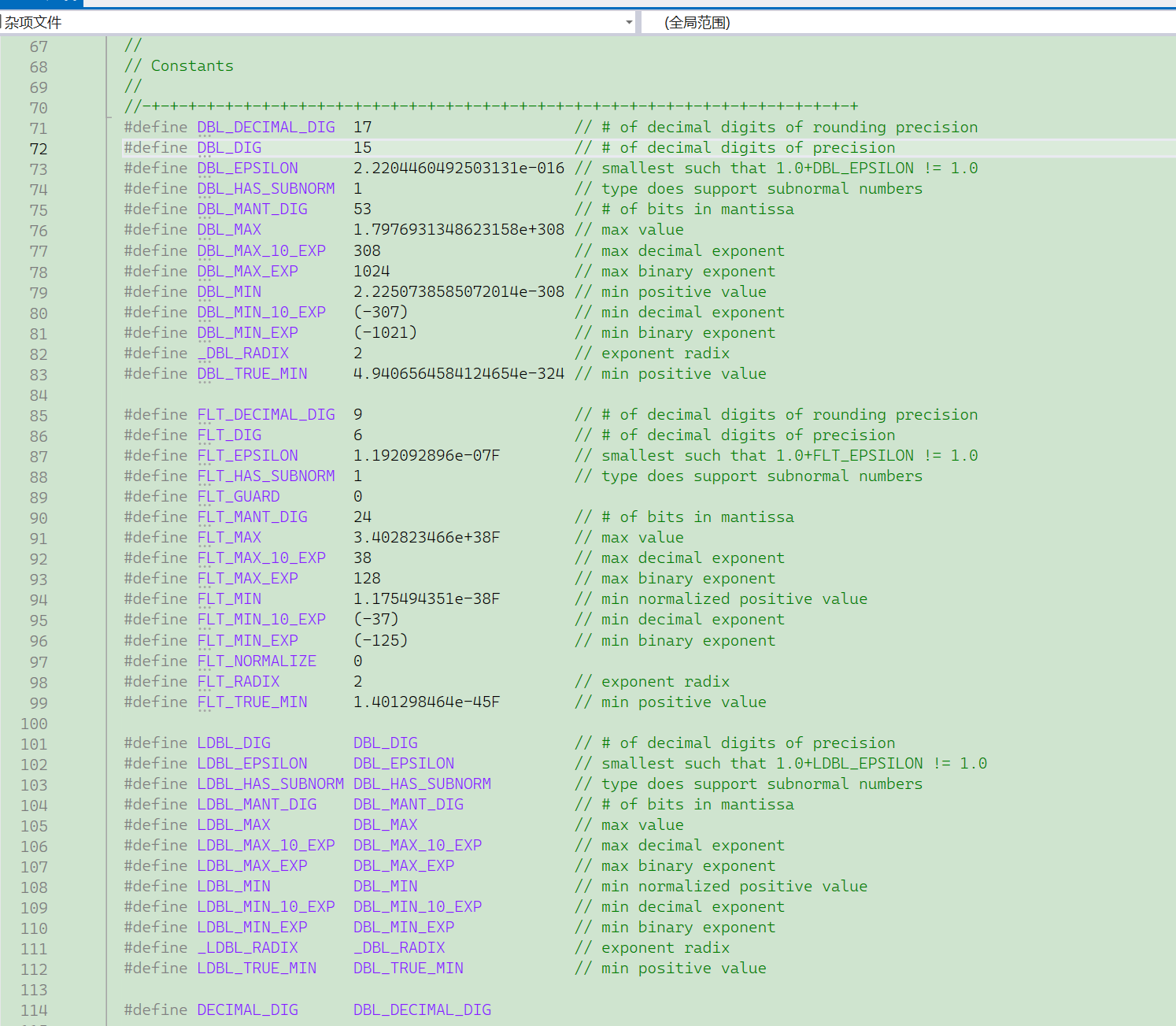Viewport: 1176px width, 1026px height.
Task: Click value 1.7976931348623158e+308
Action: (459, 229)
